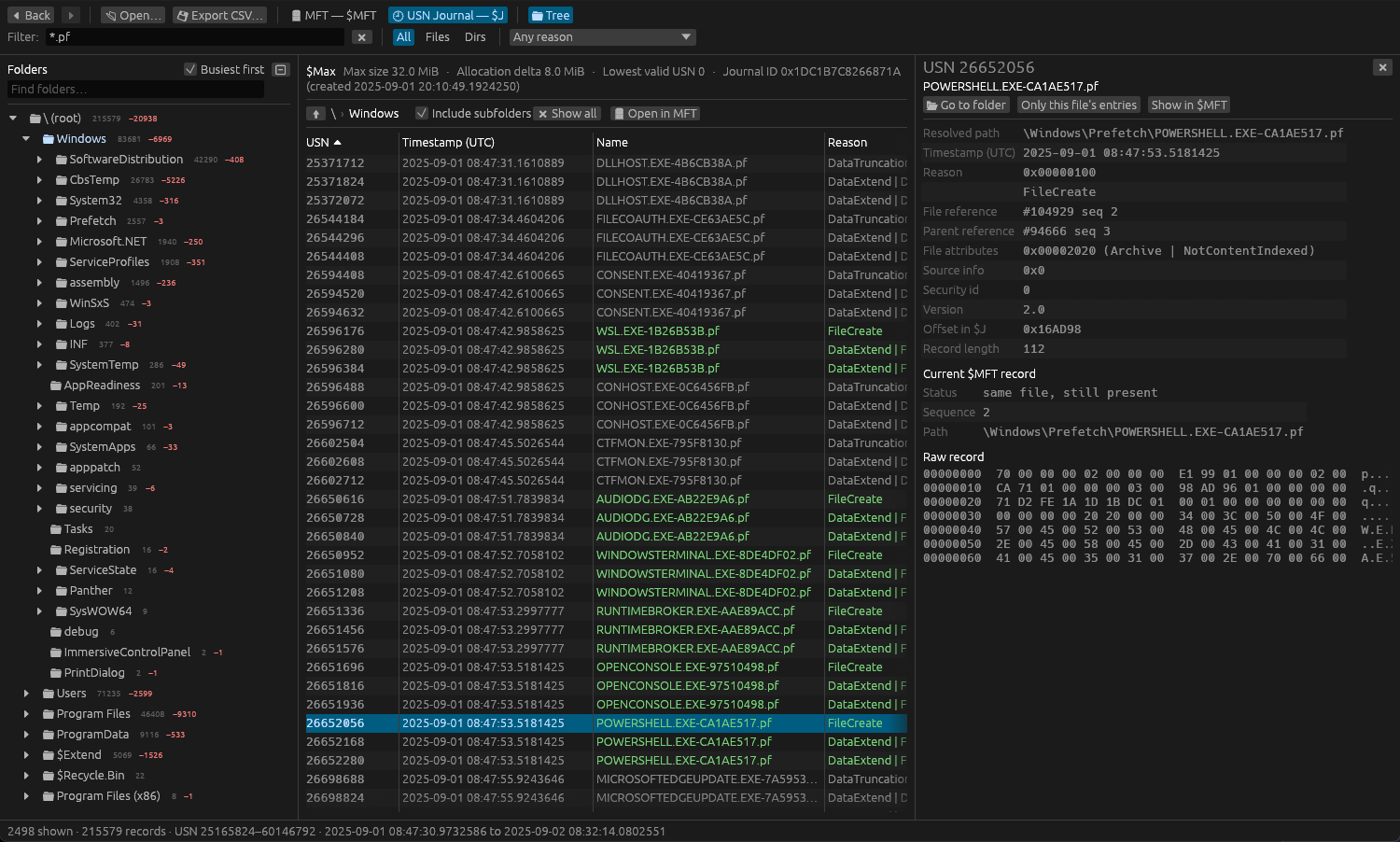This screenshot has height=842, width=1400.
Task: Select the USN Journal — $J tab
Action: coord(448,15)
